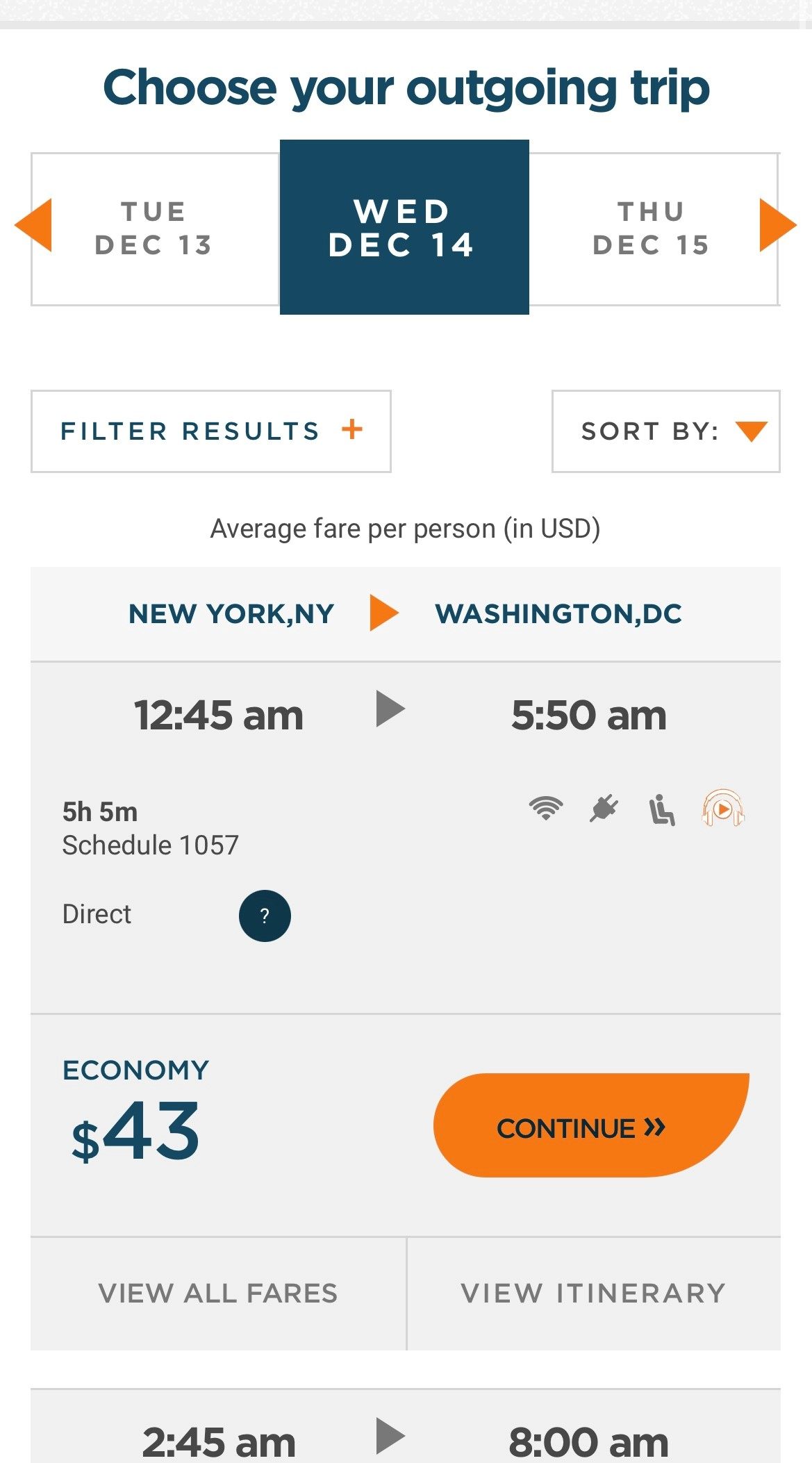Select the 12:45 am departure trip
This screenshot has width=812, height=1463.
click(x=219, y=715)
